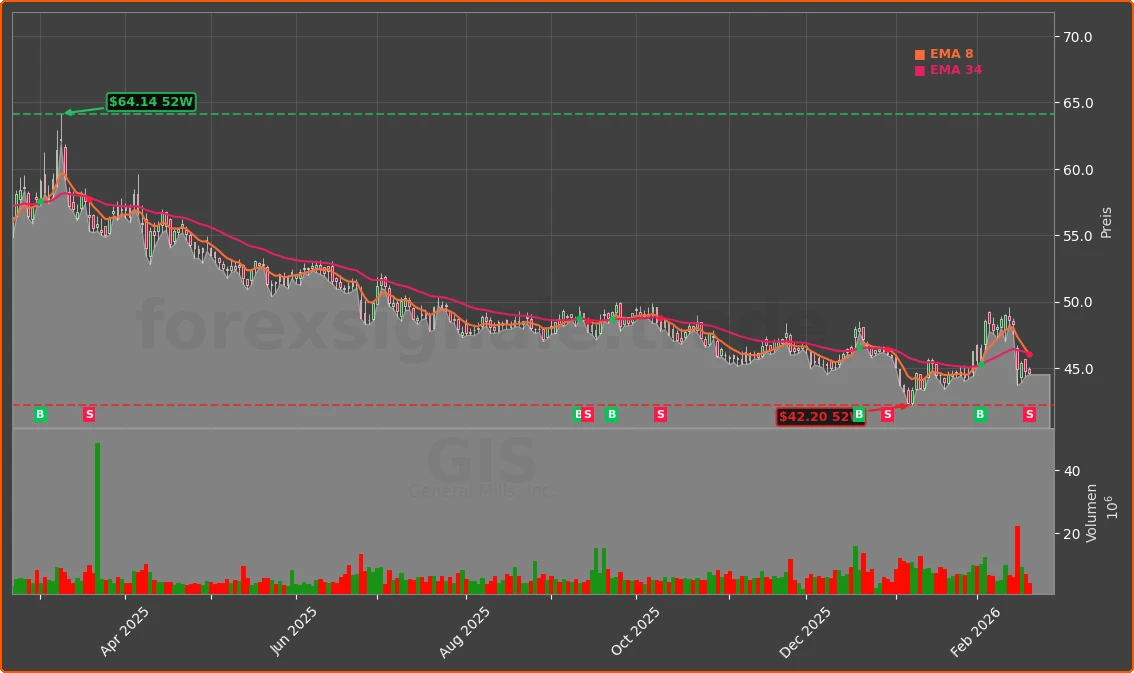Click the orange EMA 8 legend swatch
This screenshot has width=1134, height=673.
pos(920,55)
